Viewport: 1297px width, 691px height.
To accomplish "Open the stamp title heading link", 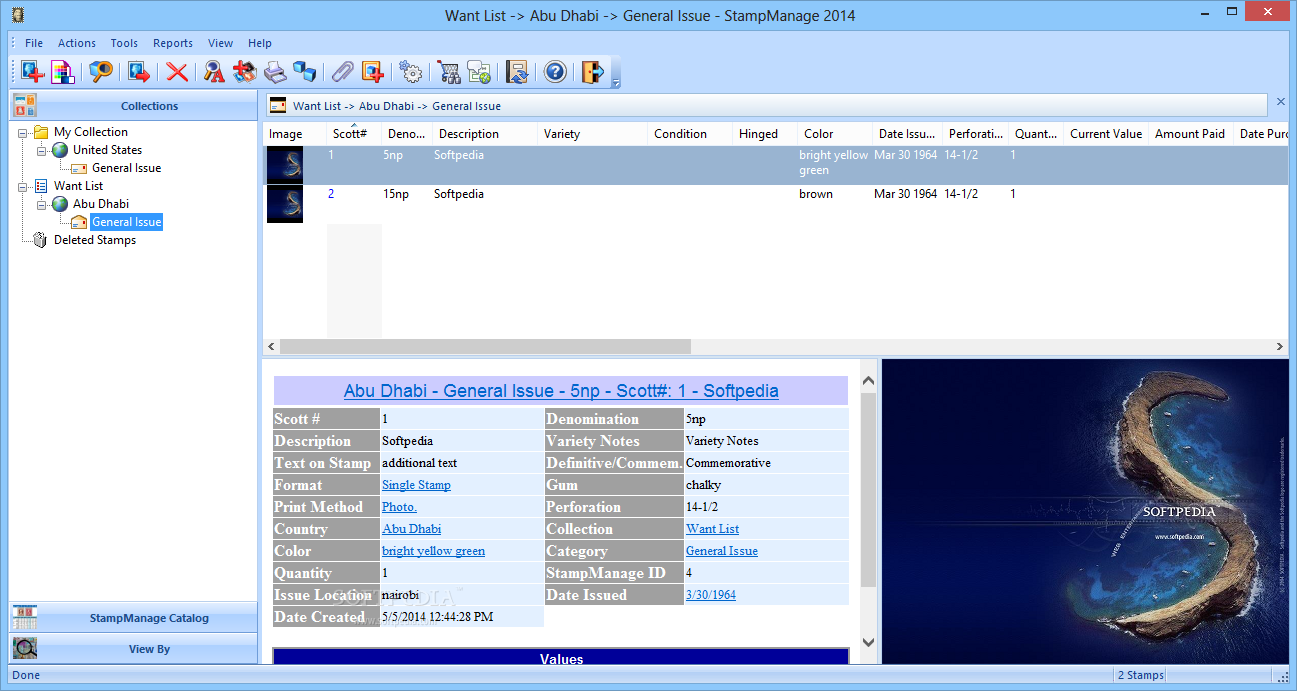I will pos(561,391).
